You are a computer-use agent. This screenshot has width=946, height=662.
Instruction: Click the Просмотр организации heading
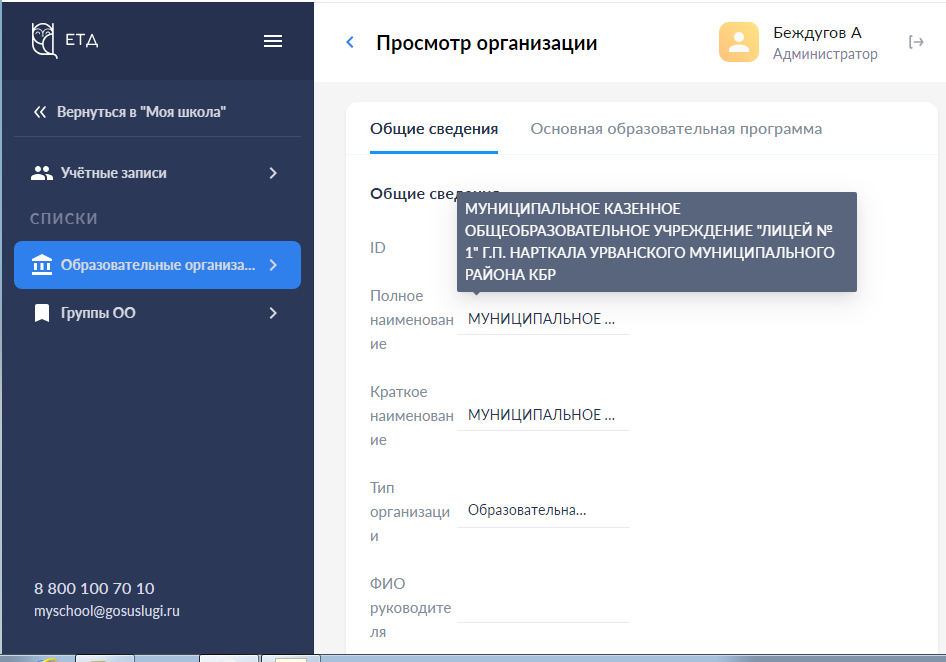pyautogui.click(x=486, y=43)
